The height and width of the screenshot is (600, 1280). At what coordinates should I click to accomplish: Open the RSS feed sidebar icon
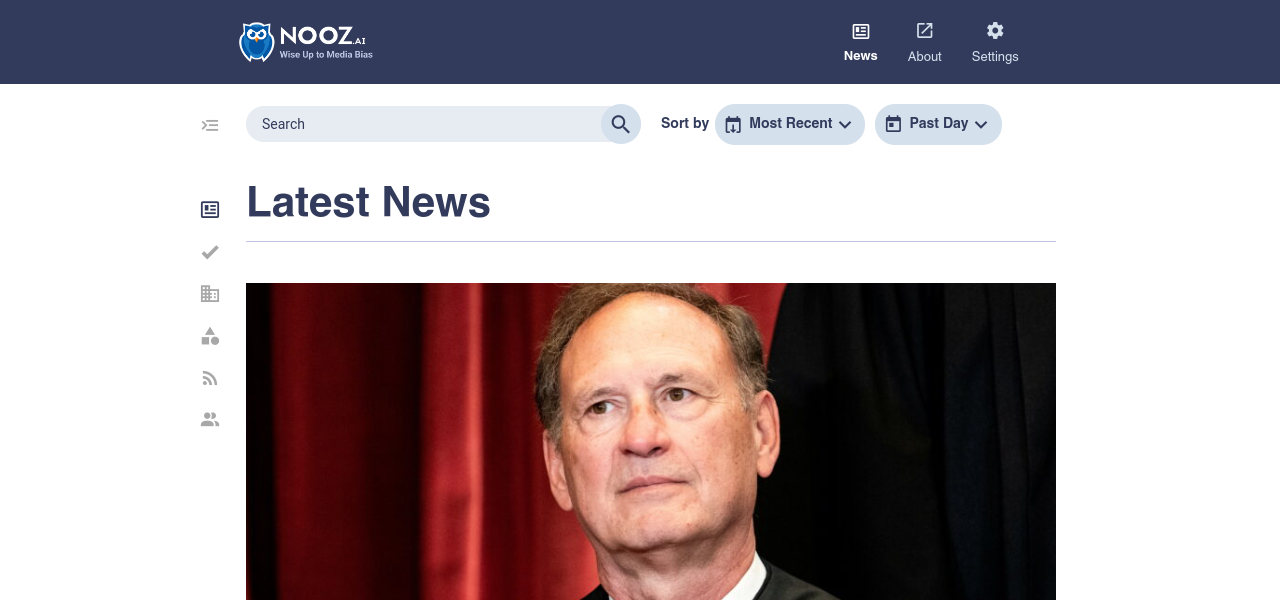[210, 378]
